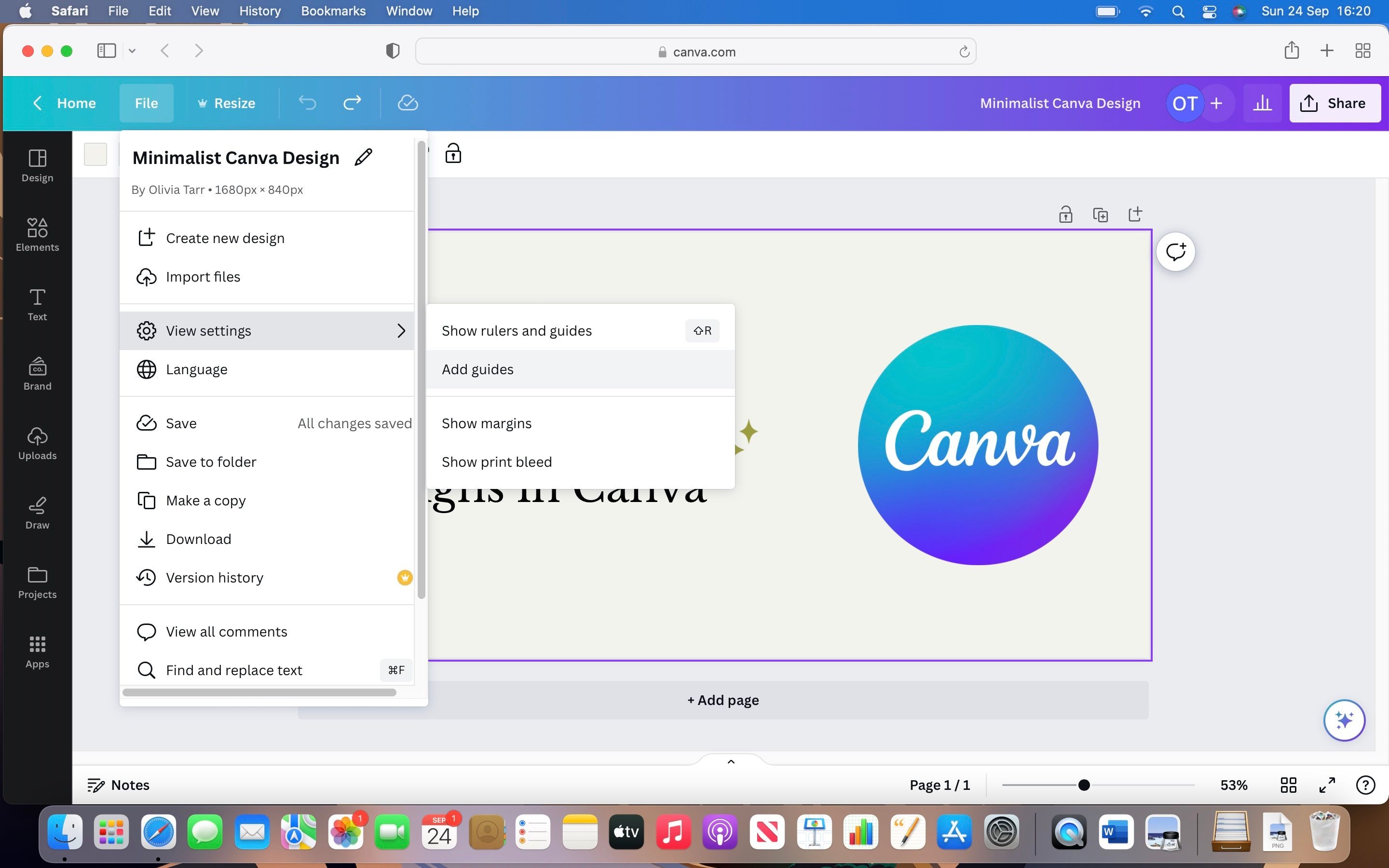Open Notes at the bottom bar
Viewport: 1389px width, 868px height.
pos(118,785)
